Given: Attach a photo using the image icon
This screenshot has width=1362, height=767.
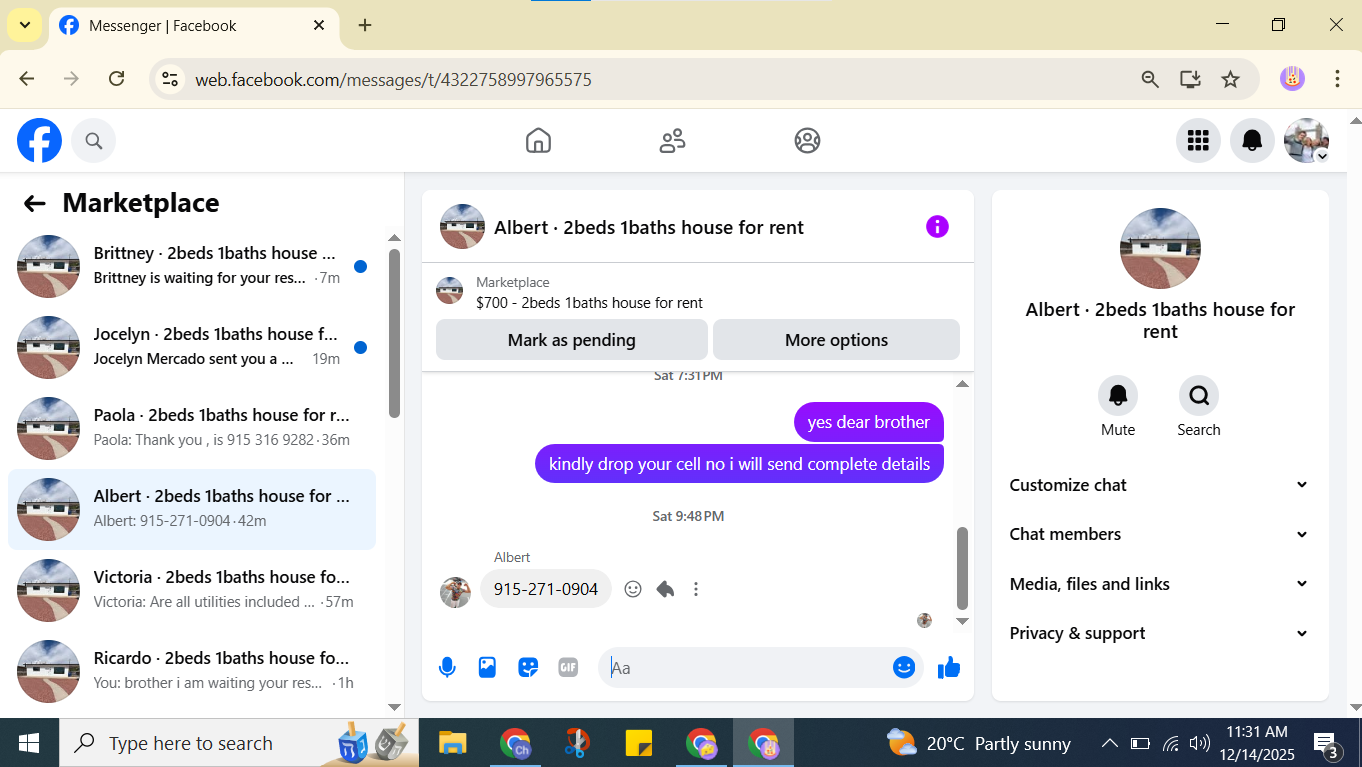Looking at the screenshot, I should click(x=487, y=668).
